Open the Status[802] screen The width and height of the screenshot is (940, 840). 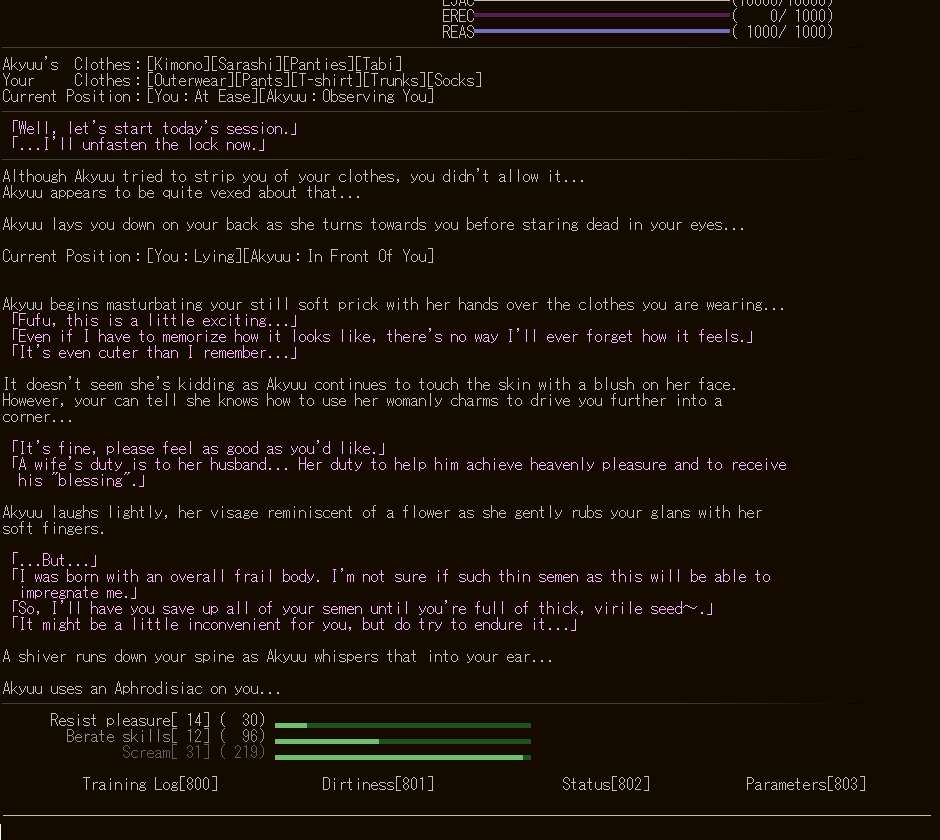[x=605, y=784]
